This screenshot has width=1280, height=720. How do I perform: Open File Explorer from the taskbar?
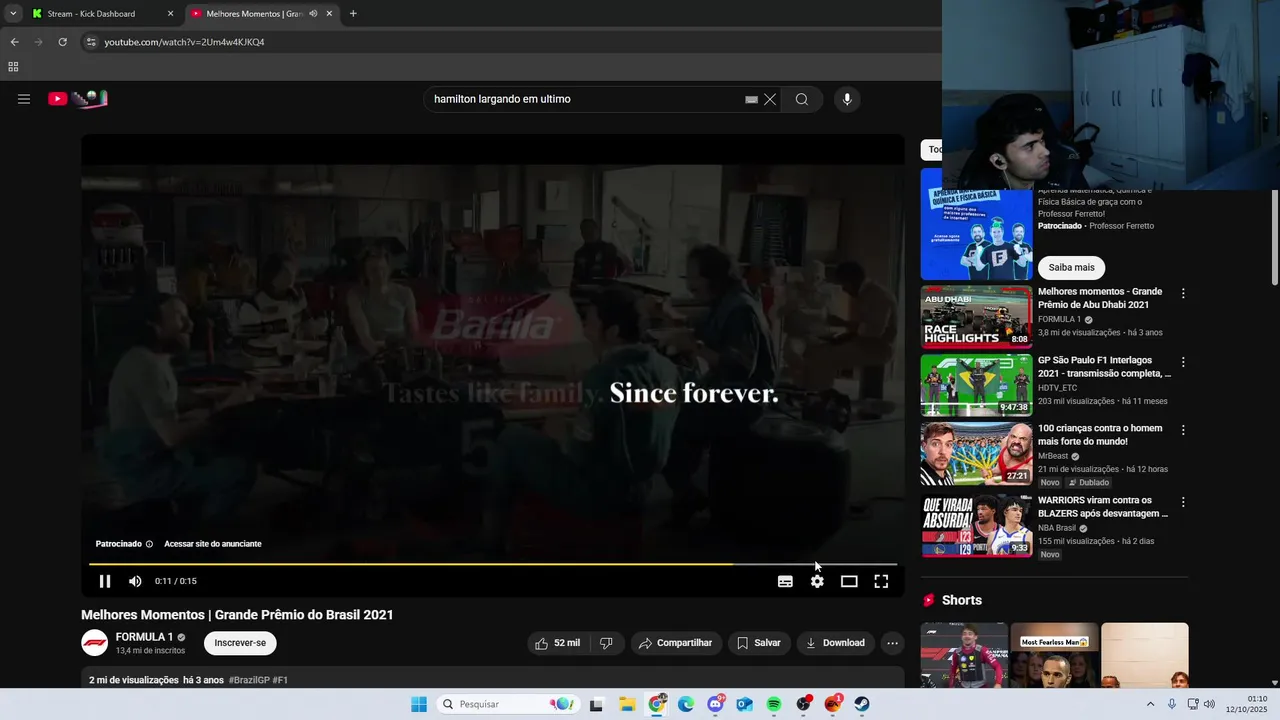627,704
